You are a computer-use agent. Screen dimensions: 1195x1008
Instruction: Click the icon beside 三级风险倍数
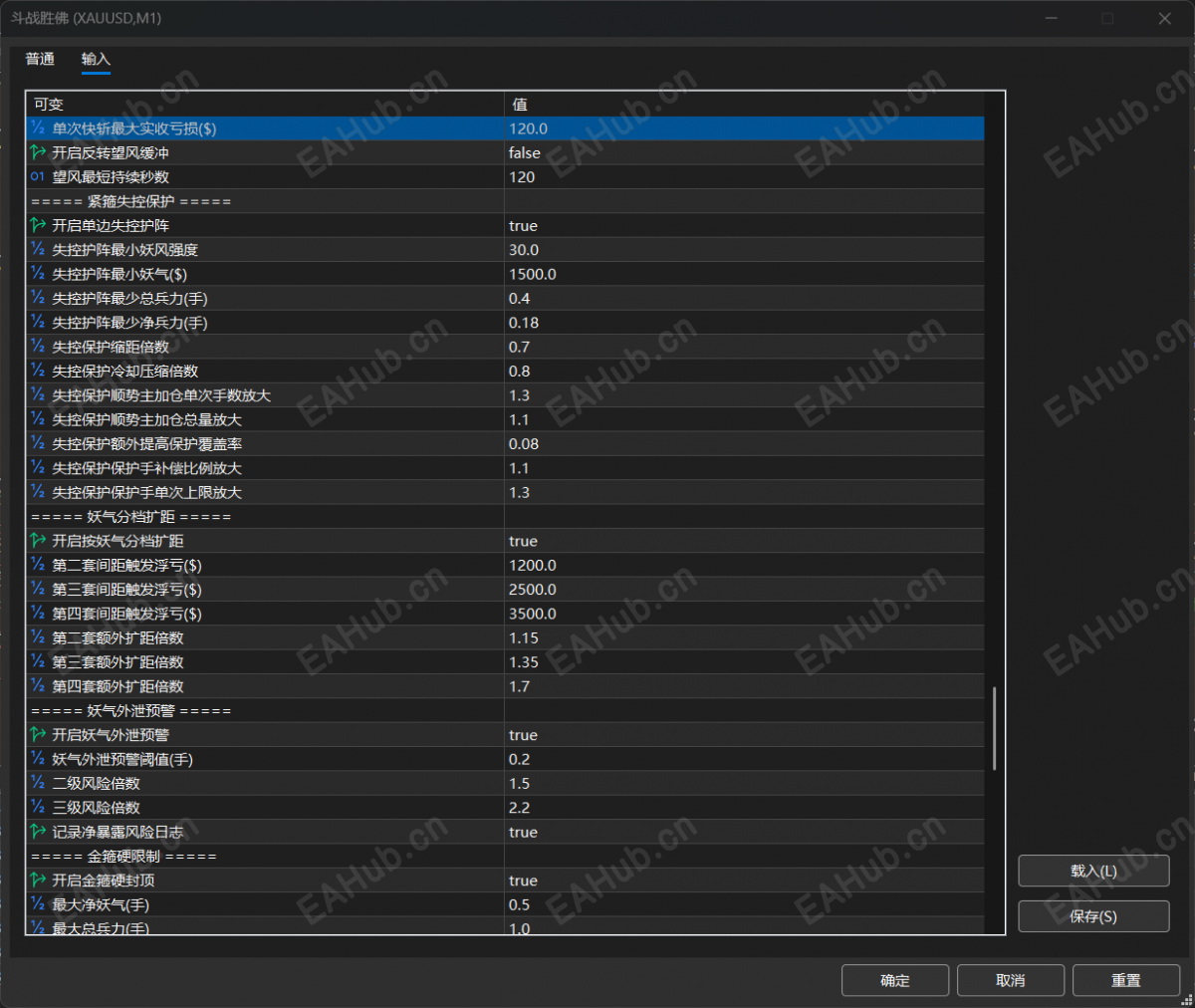click(38, 807)
